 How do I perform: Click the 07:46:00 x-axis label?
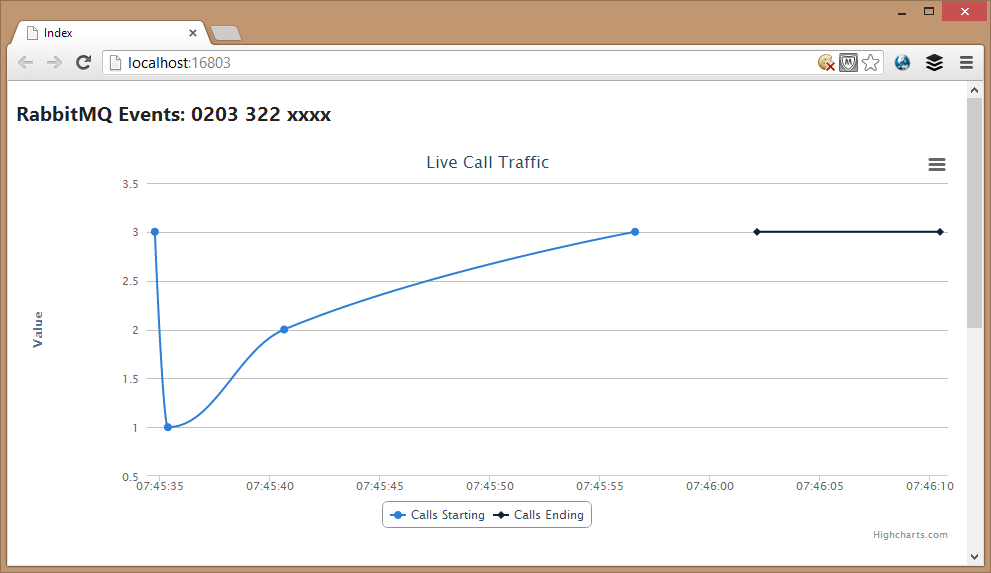coord(710,486)
